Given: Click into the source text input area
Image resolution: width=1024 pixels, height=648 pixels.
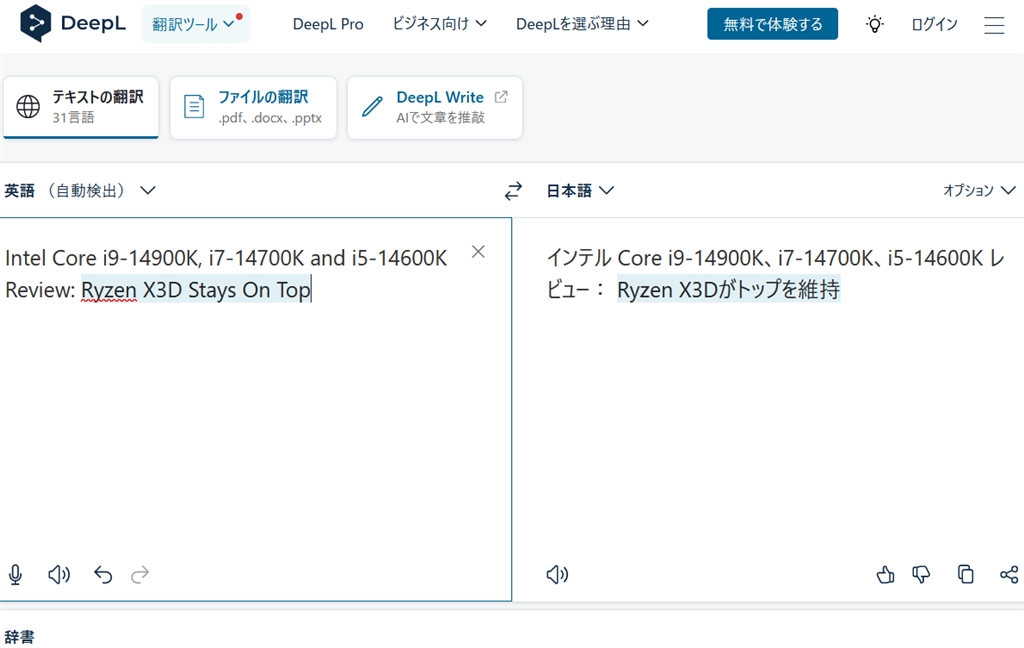Looking at the screenshot, I should click(255, 409).
